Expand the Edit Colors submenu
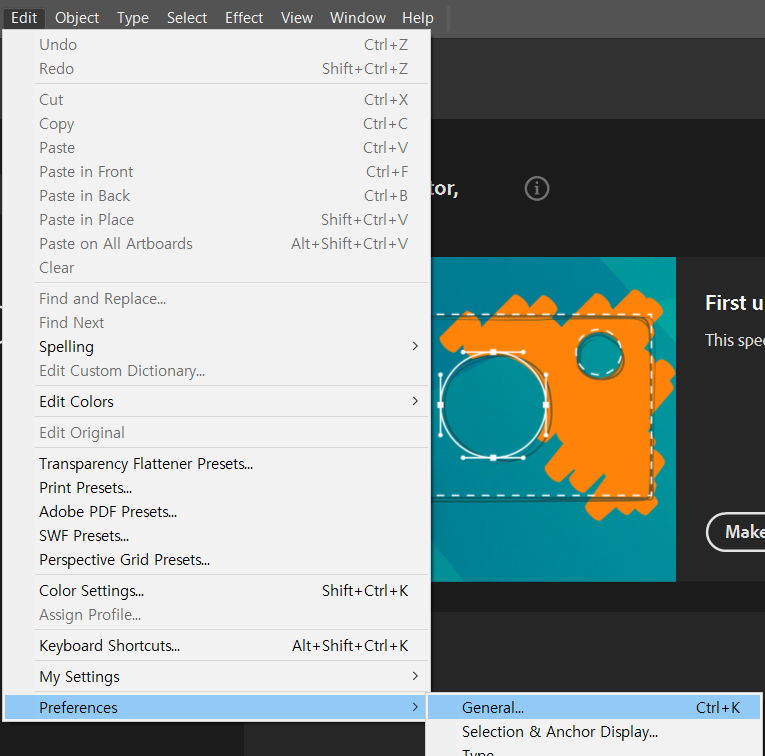The height and width of the screenshot is (756, 765). [217, 402]
